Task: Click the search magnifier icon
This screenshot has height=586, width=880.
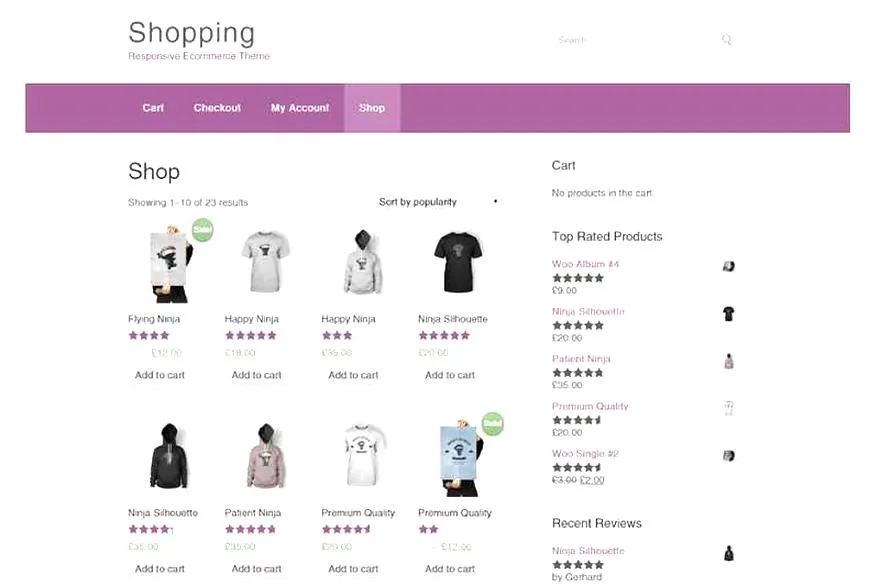Action: click(727, 40)
